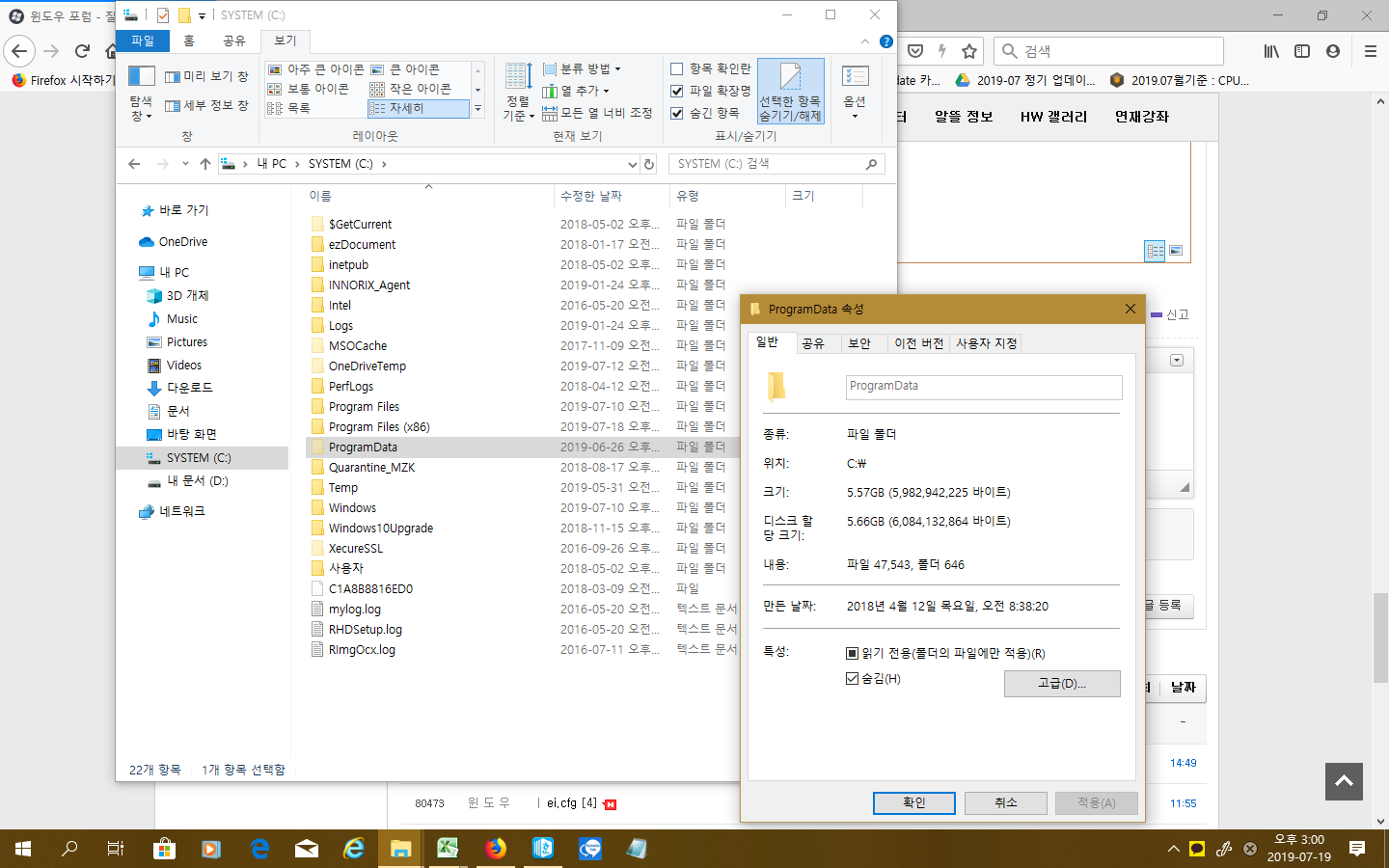This screenshot has width=1389, height=868.
Task: Toggle the 세부 정보 창 details pane
Action: pos(206,105)
